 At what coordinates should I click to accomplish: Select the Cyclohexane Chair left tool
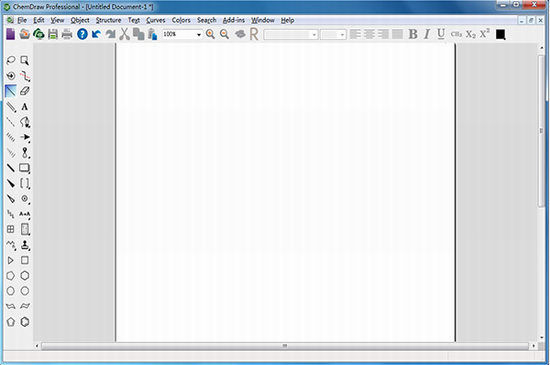pos(11,306)
